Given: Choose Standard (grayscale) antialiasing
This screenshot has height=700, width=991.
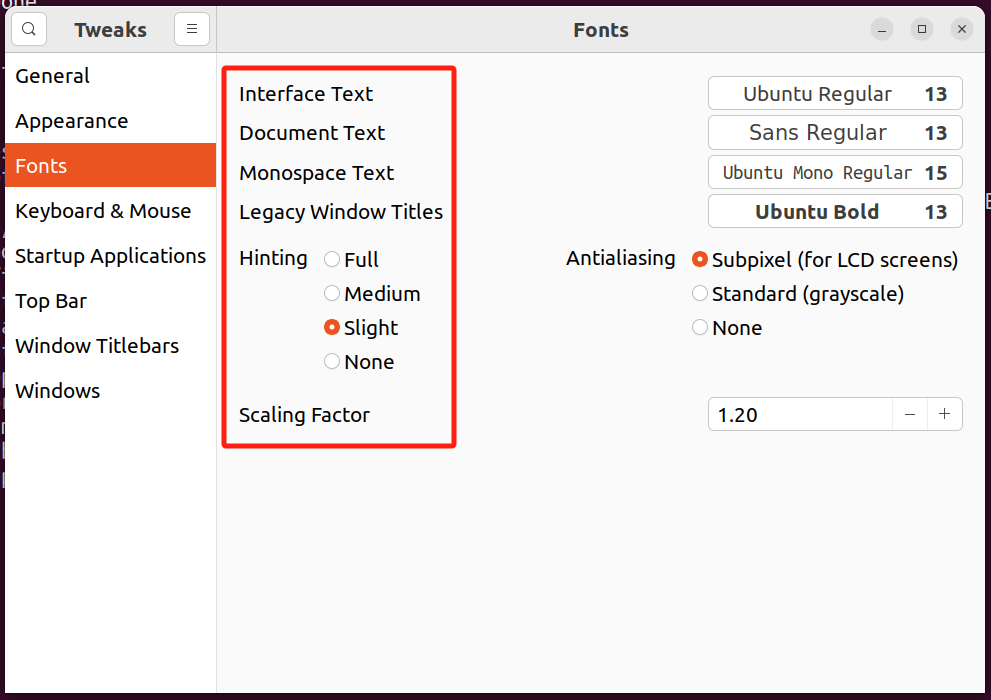Looking at the screenshot, I should pos(700,294).
